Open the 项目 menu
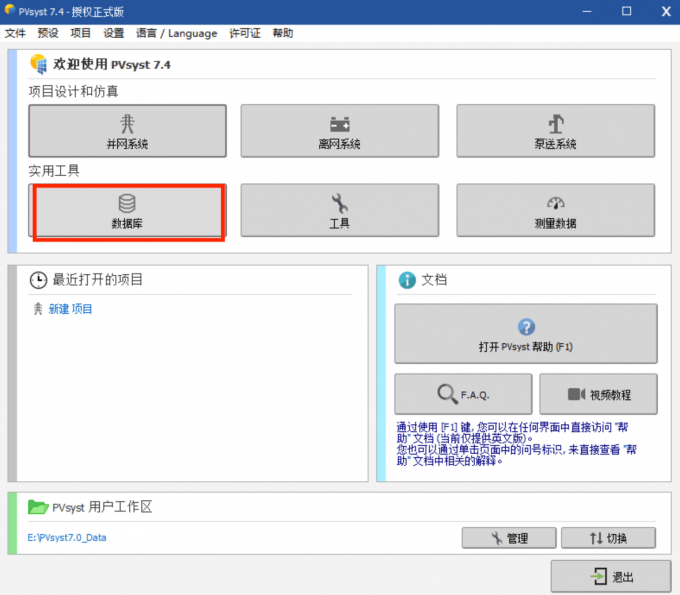The width and height of the screenshot is (680, 595). [81, 33]
